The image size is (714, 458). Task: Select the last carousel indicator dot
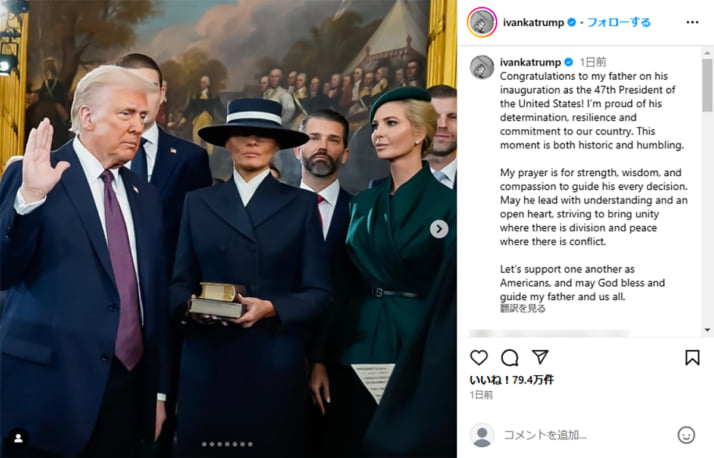coord(250,444)
